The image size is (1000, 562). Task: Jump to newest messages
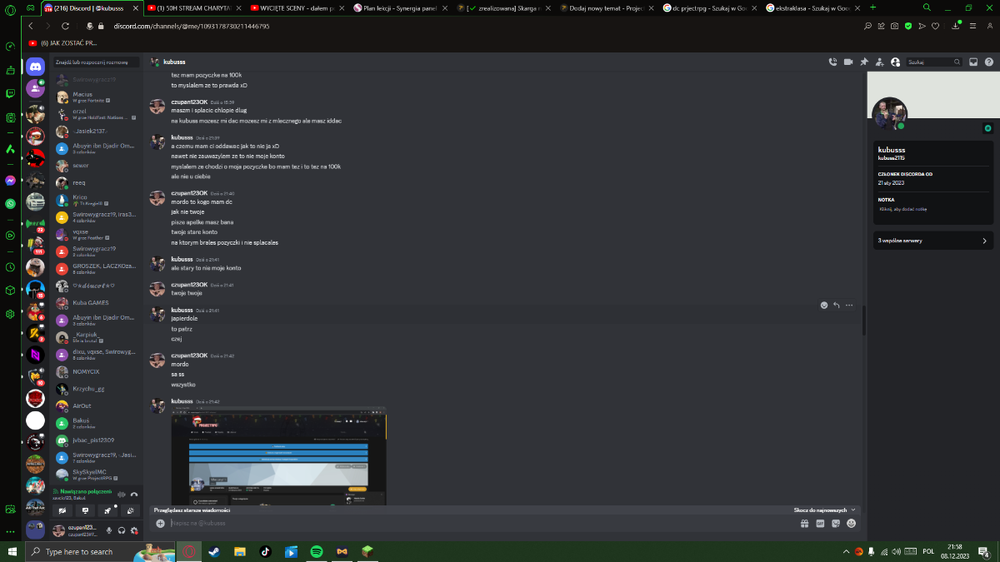tap(820, 510)
